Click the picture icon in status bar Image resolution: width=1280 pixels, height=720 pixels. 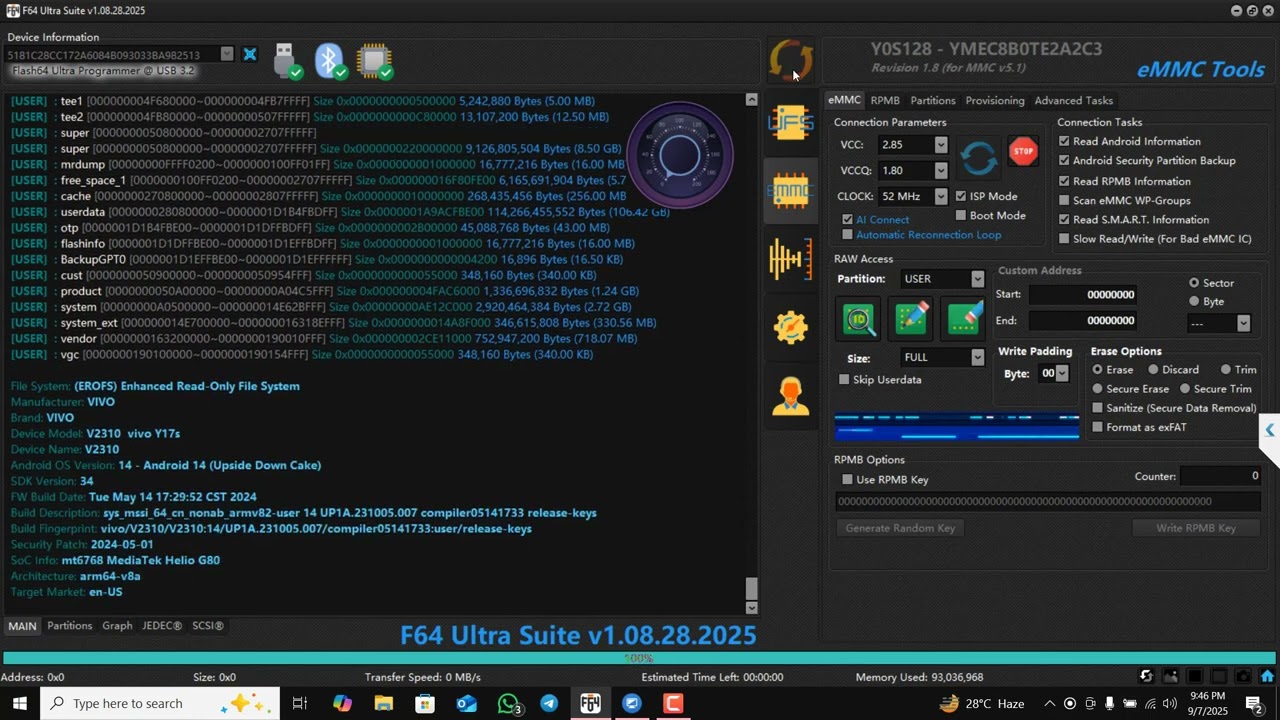tap(1170, 677)
